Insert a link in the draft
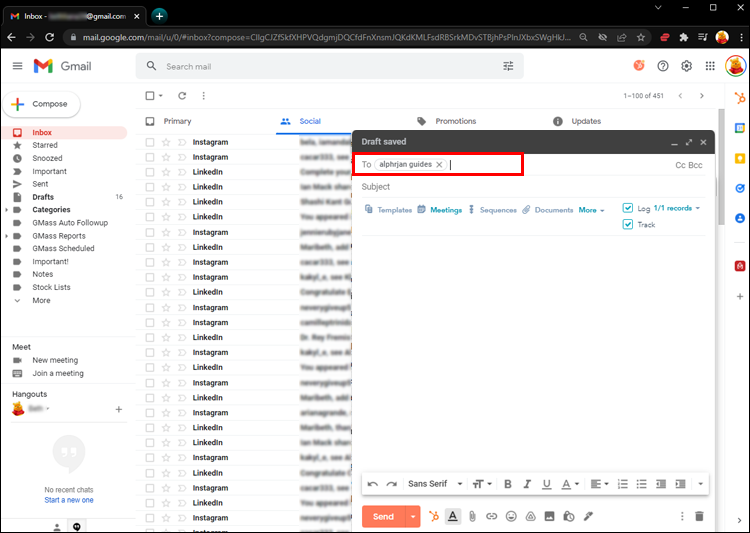This screenshot has height=533, width=750. click(x=491, y=516)
